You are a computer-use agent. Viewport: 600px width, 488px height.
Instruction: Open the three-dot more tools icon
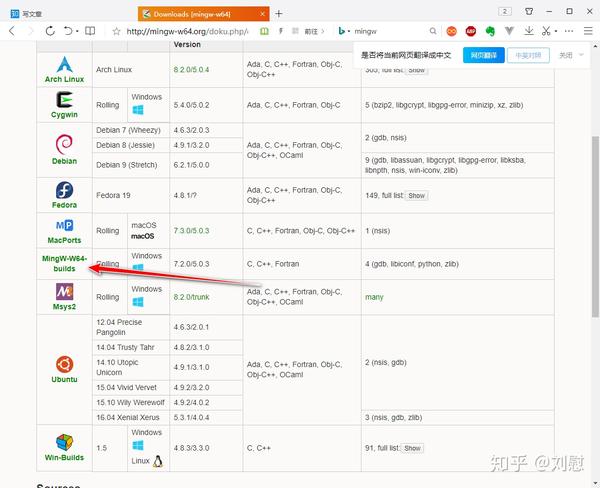(569, 31)
